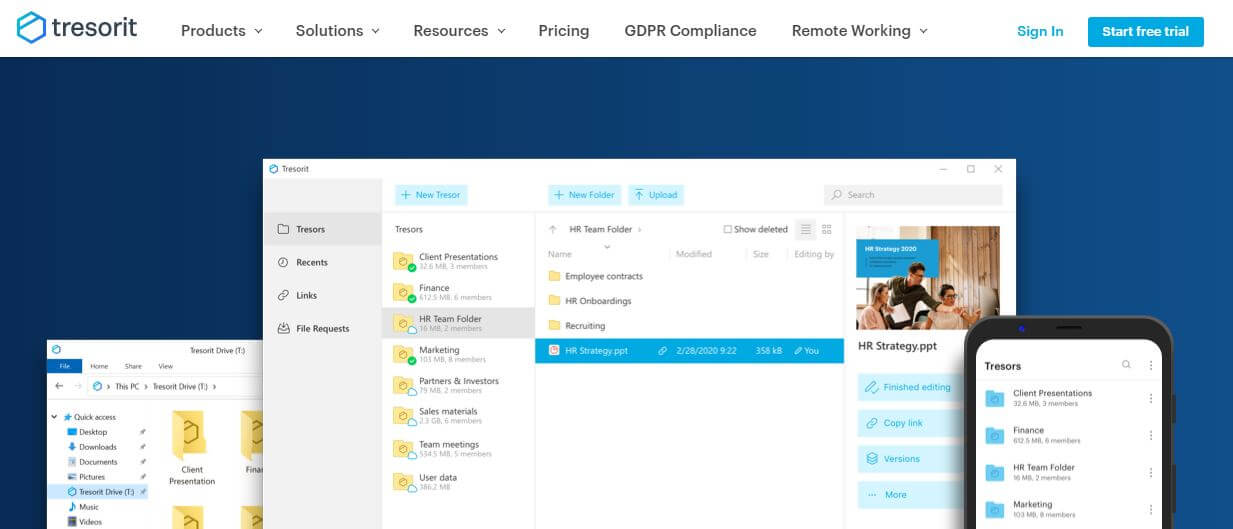
Task: Select Tresors in the app sidebar
Action: [x=322, y=229]
